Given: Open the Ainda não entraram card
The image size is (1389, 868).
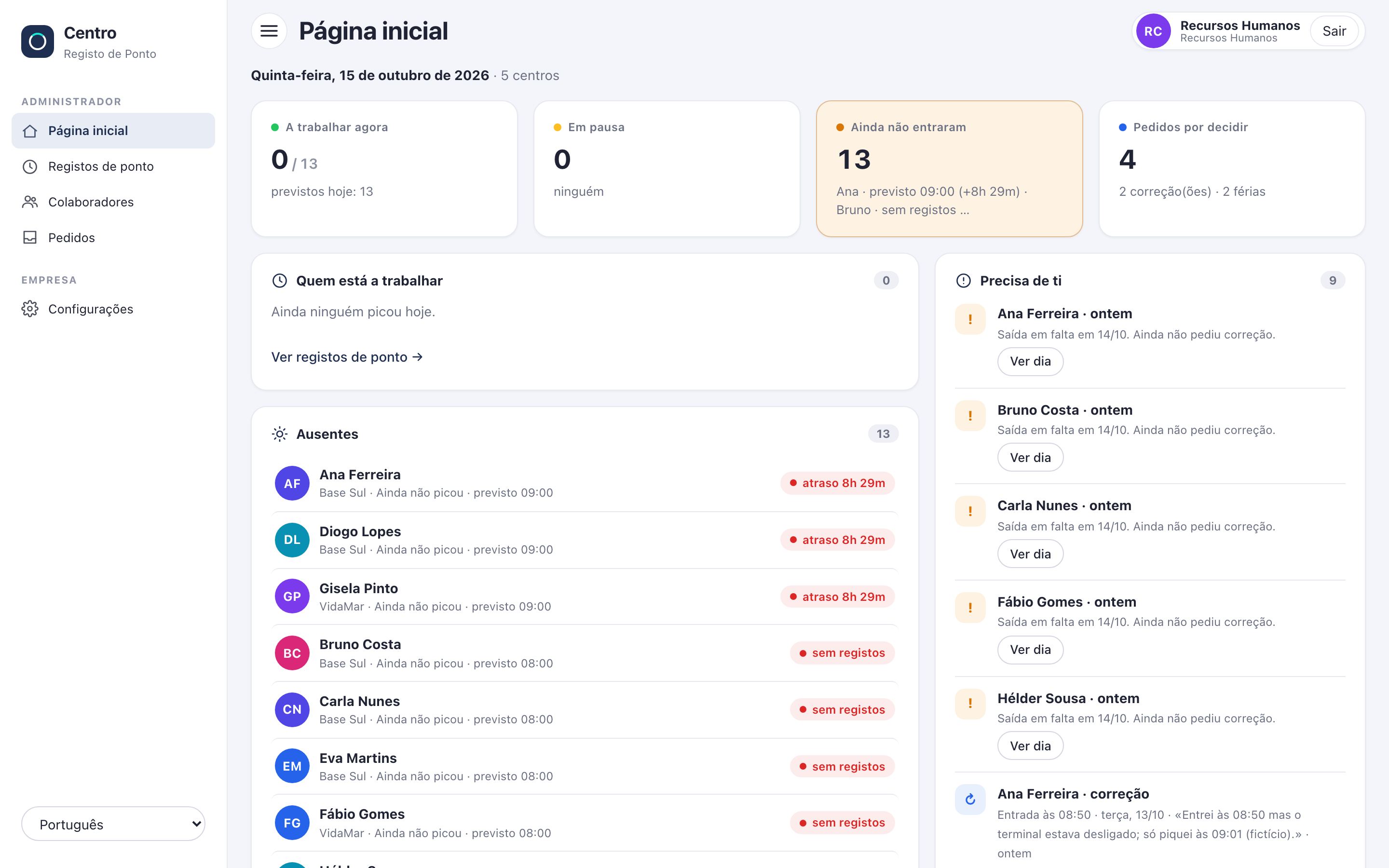Looking at the screenshot, I should (949, 169).
